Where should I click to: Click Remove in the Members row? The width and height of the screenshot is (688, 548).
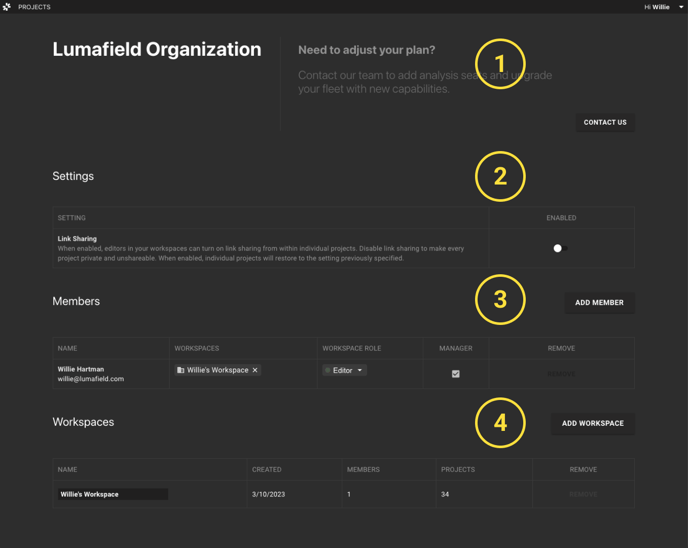click(561, 374)
